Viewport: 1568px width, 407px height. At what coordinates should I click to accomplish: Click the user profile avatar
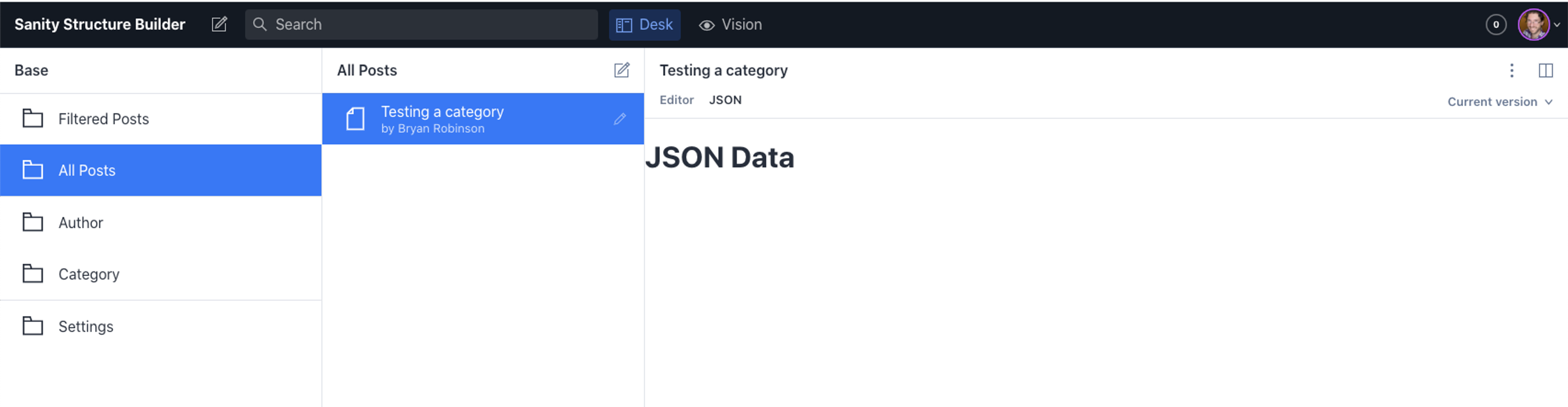pos(1533,24)
